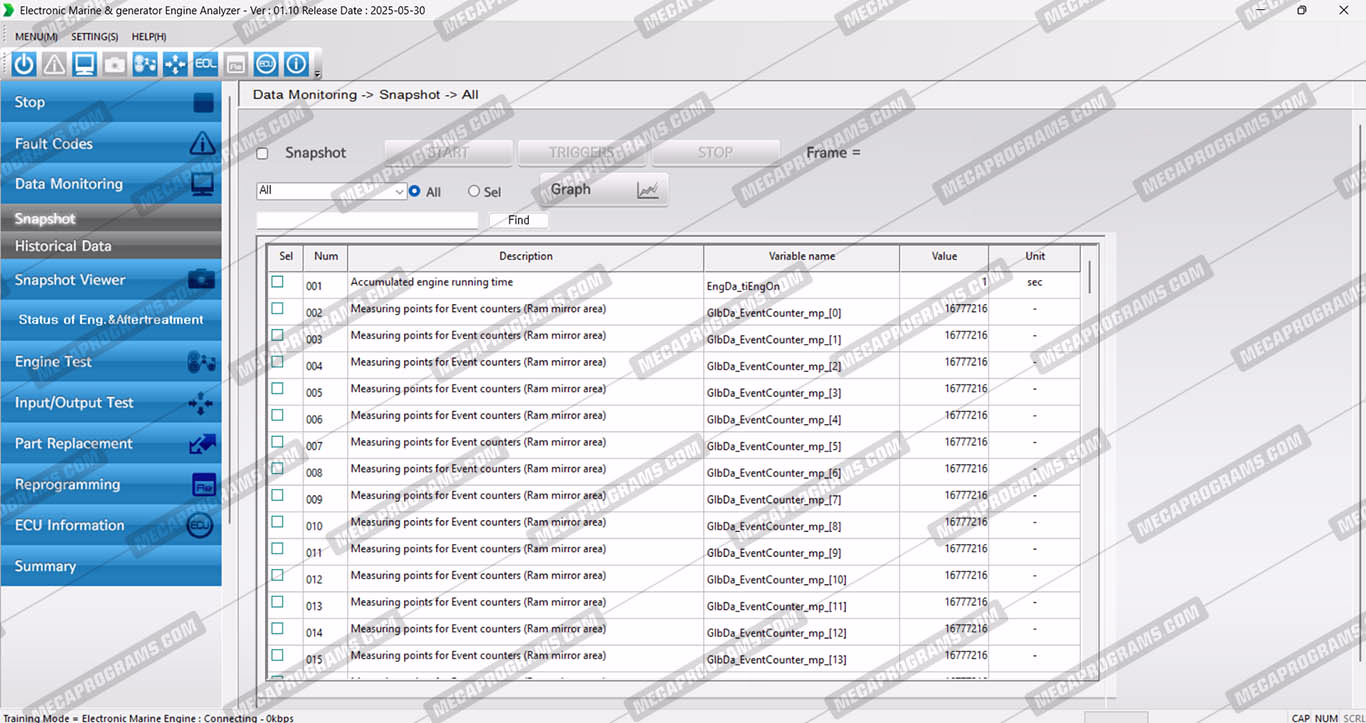Enable the Snapshot checkbox
Viewport: 1366px width, 723px height.
[262, 154]
